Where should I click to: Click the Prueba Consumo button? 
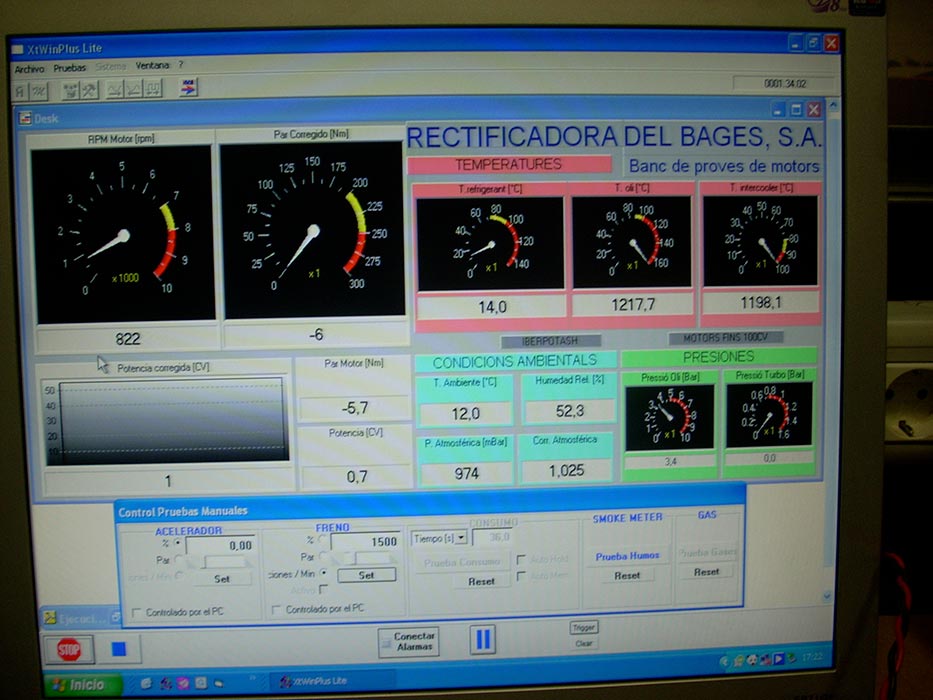tap(462, 562)
